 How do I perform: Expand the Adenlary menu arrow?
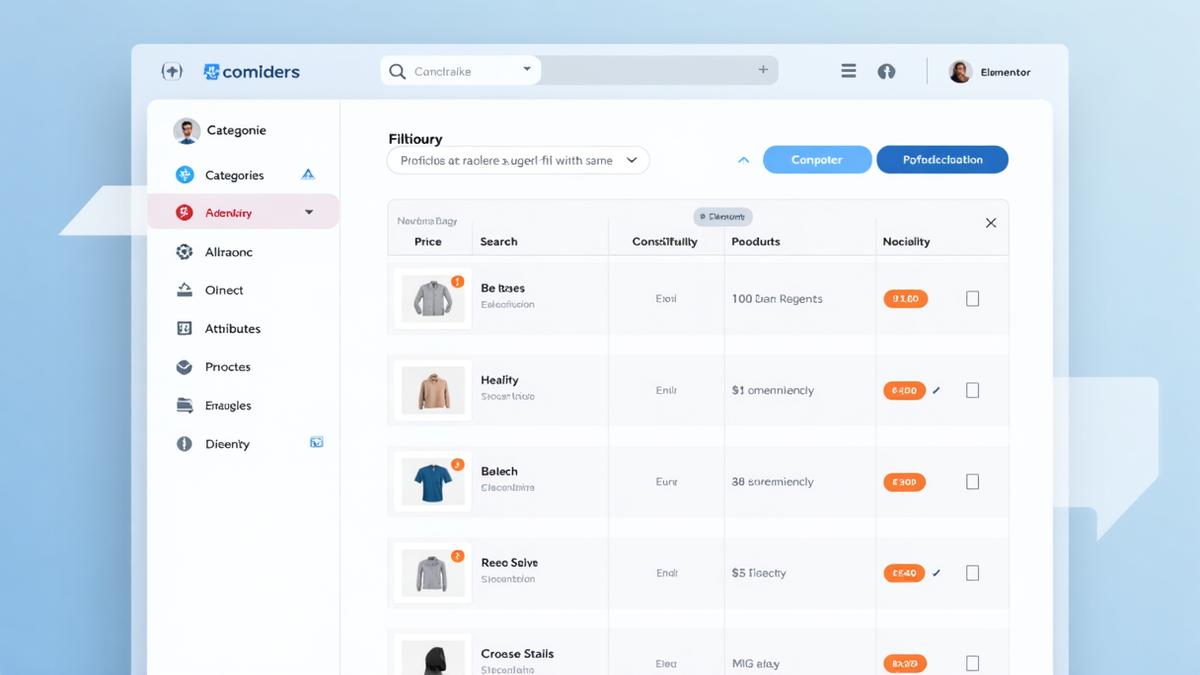[x=309, y=212]
